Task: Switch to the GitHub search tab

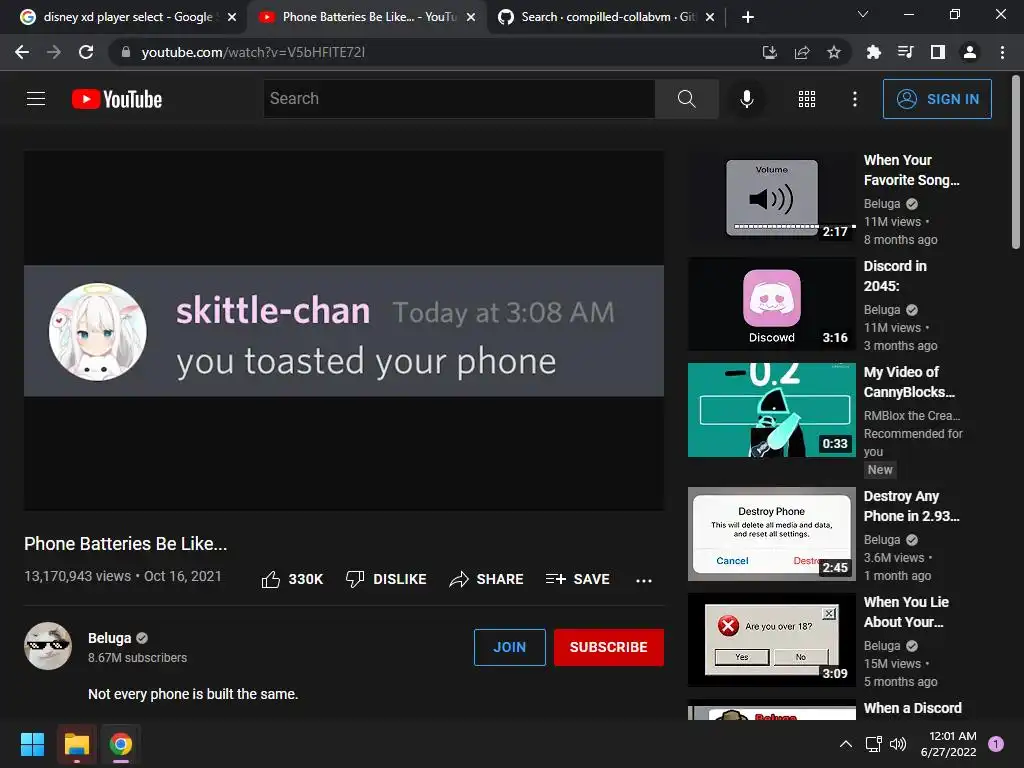Action: (x=608, y=17)
